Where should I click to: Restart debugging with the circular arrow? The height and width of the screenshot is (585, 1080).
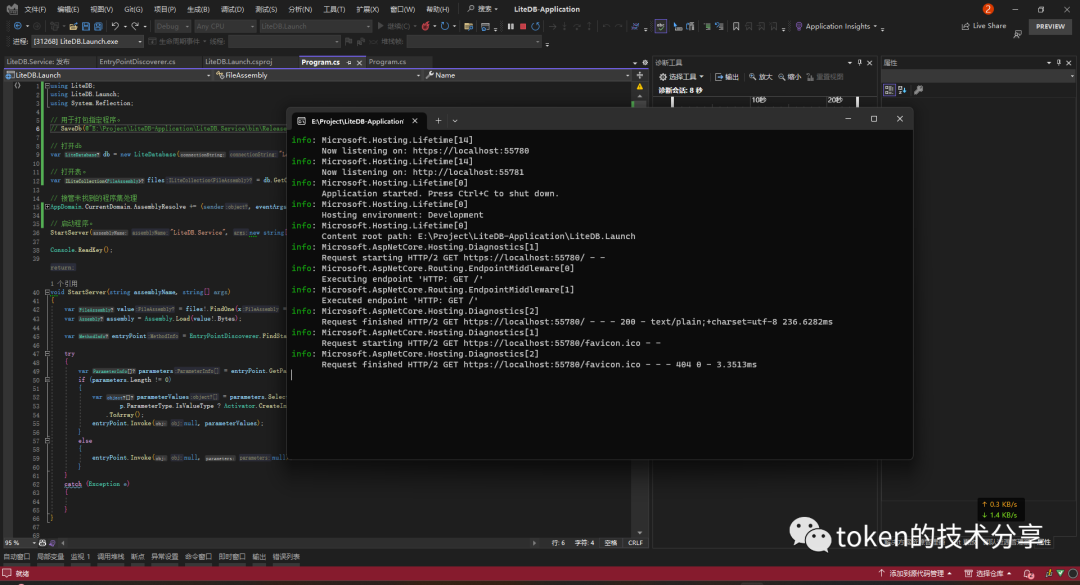tap(535, 26)
